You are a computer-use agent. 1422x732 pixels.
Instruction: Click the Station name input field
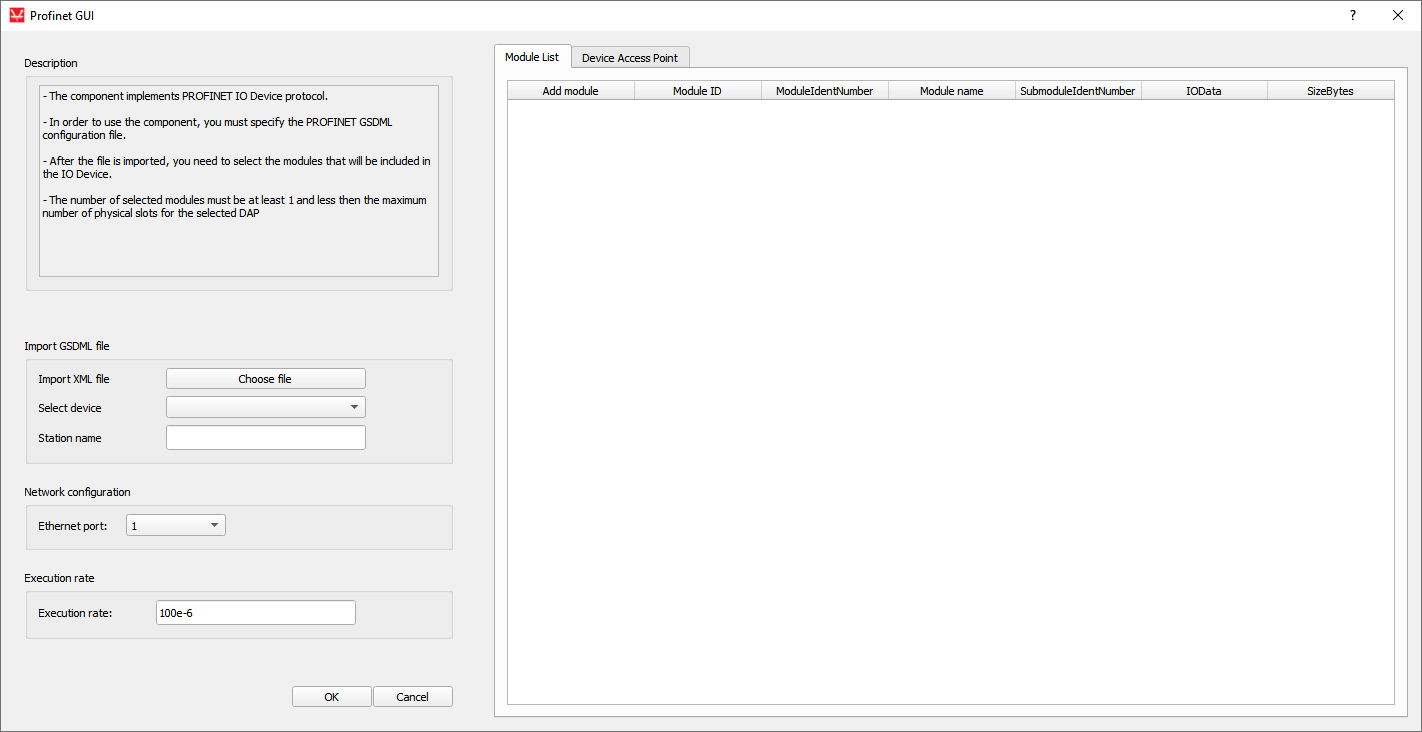coord(265,438)
